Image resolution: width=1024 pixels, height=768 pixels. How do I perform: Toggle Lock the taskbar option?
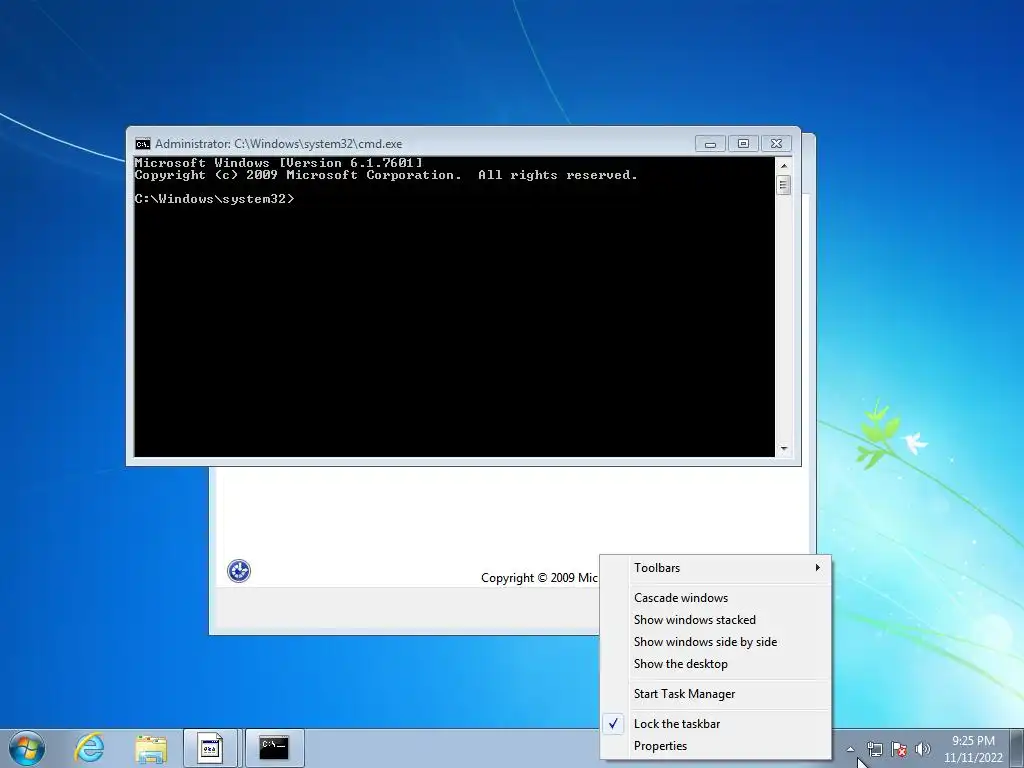(716, 724)
